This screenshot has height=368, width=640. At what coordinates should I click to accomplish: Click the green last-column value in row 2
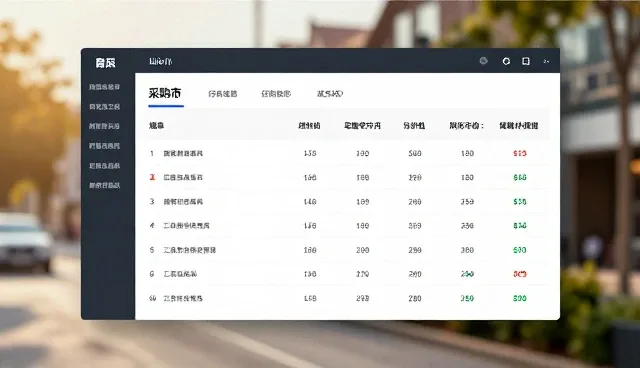(520, 177)
